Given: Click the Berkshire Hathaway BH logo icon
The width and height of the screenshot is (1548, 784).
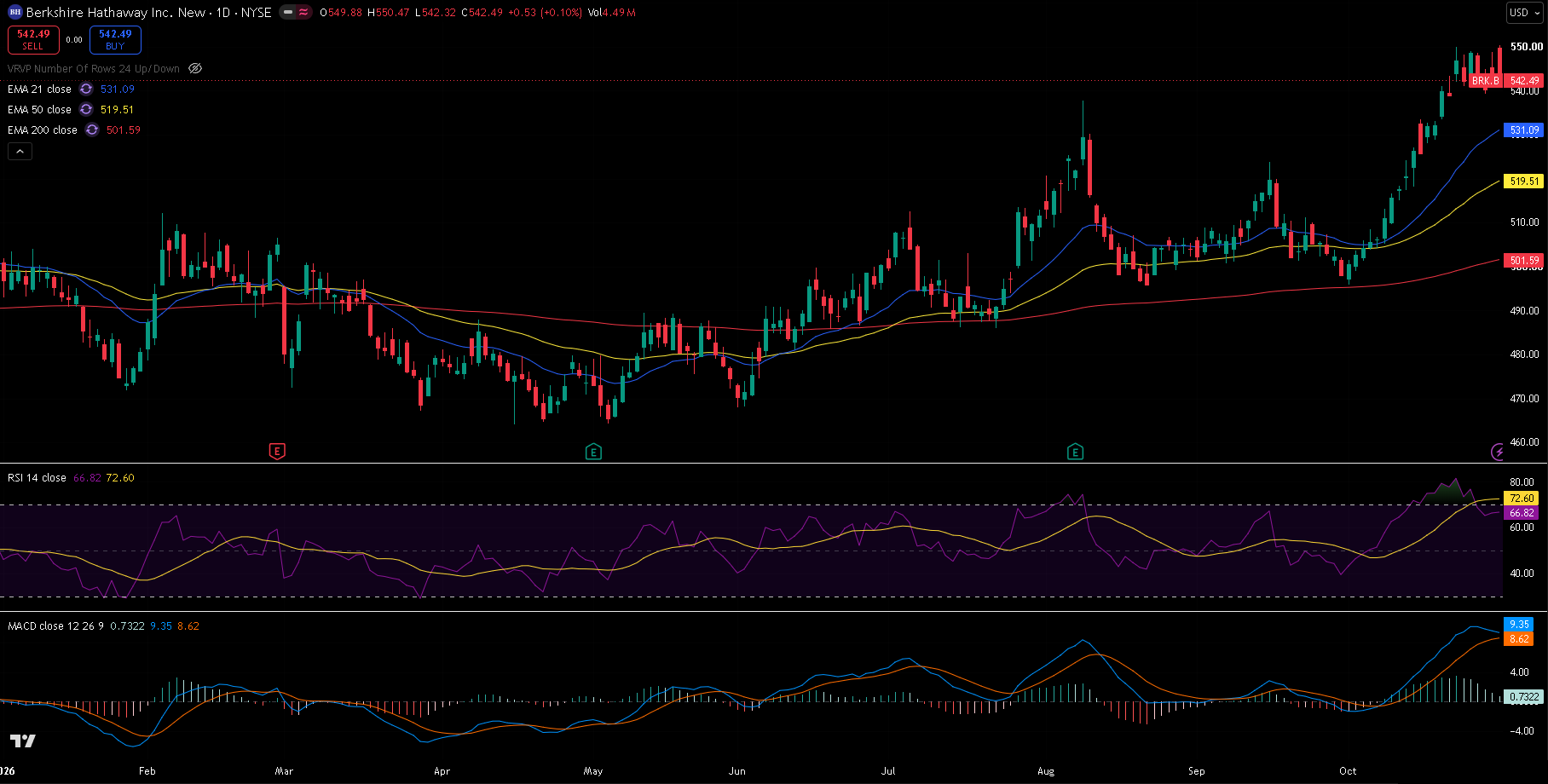Looking at the screenshot, I should pos(15,13).
